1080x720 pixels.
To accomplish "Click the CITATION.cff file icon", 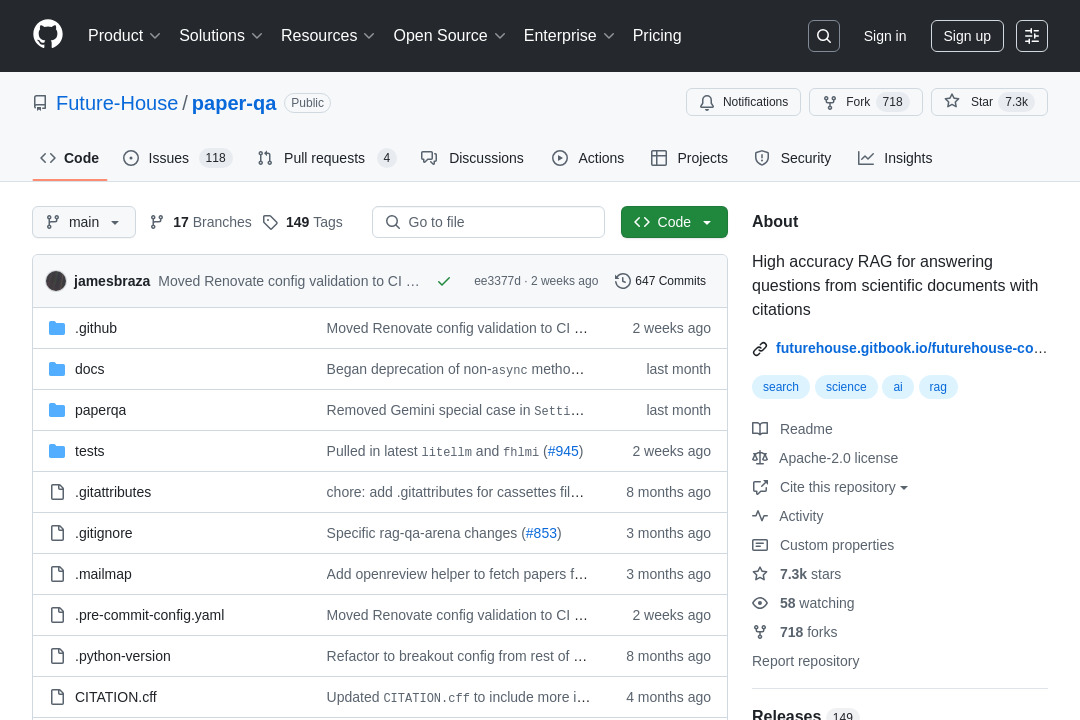I will 57,697.
